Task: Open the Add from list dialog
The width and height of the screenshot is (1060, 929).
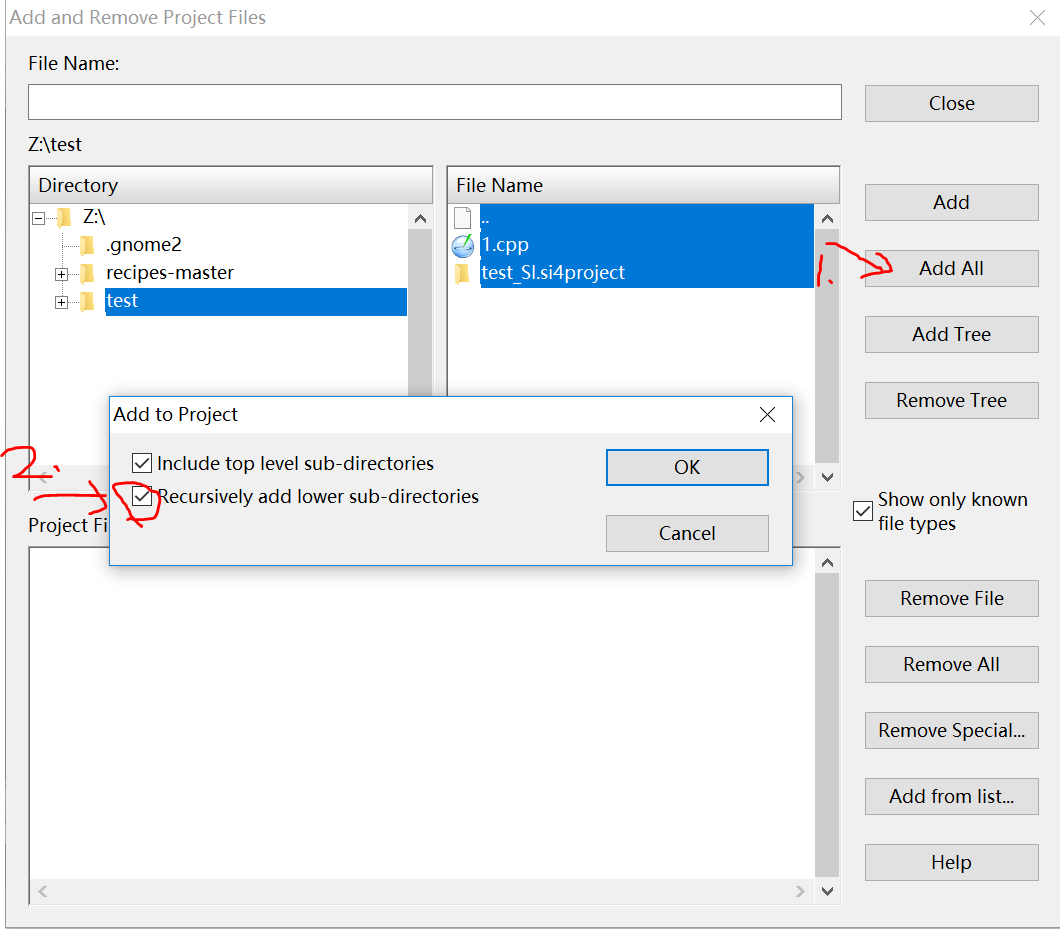Action: 951,796
